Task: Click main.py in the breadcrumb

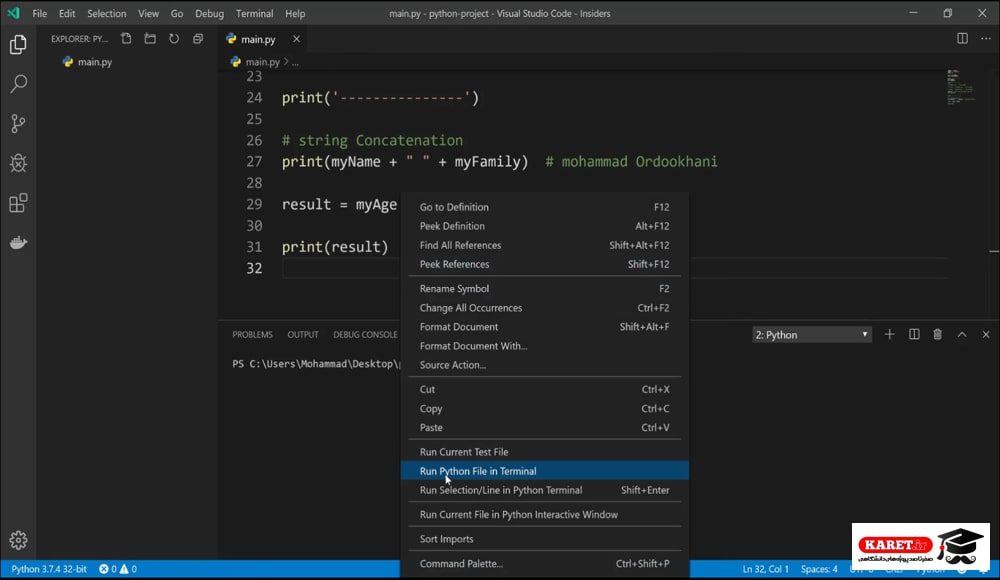Action: point(262,62)
